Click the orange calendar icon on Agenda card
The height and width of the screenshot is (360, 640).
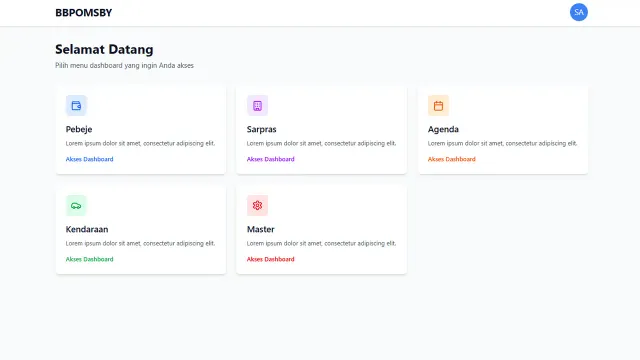coord(438,106)
